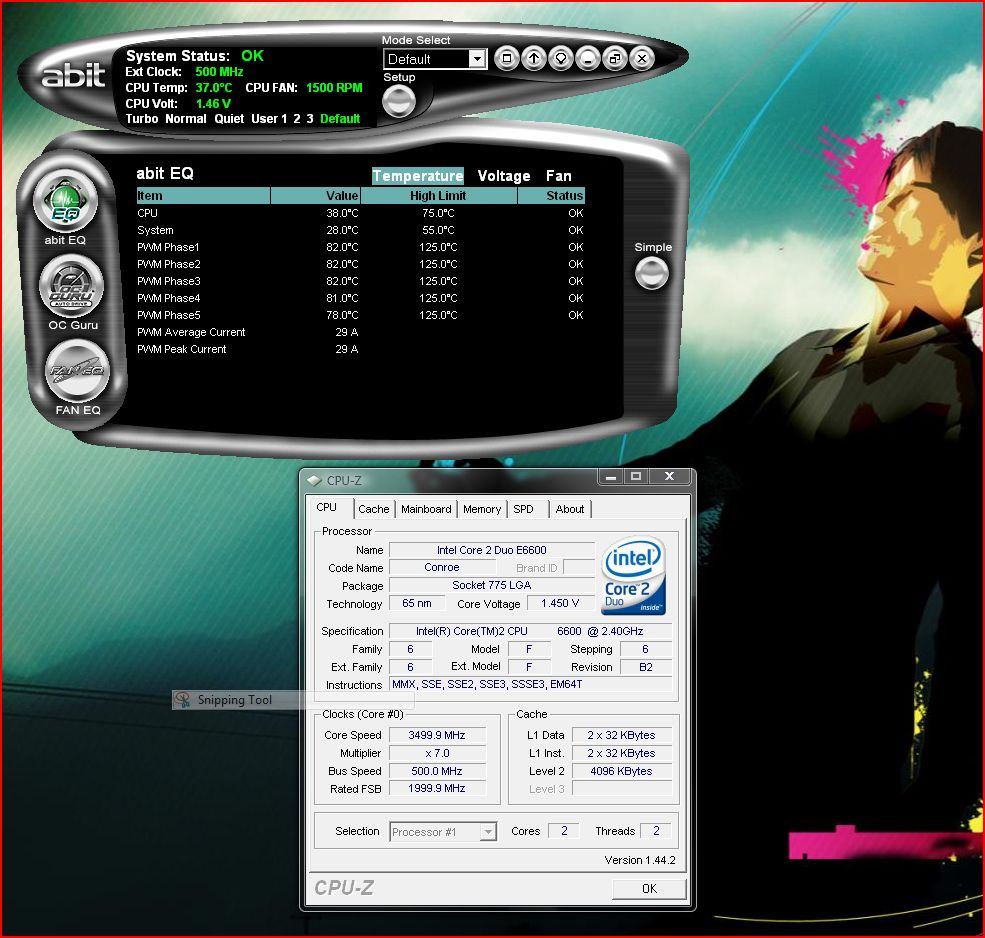Select User 1 mode label
Screen dimensions: 985x938
click(269, 119)
